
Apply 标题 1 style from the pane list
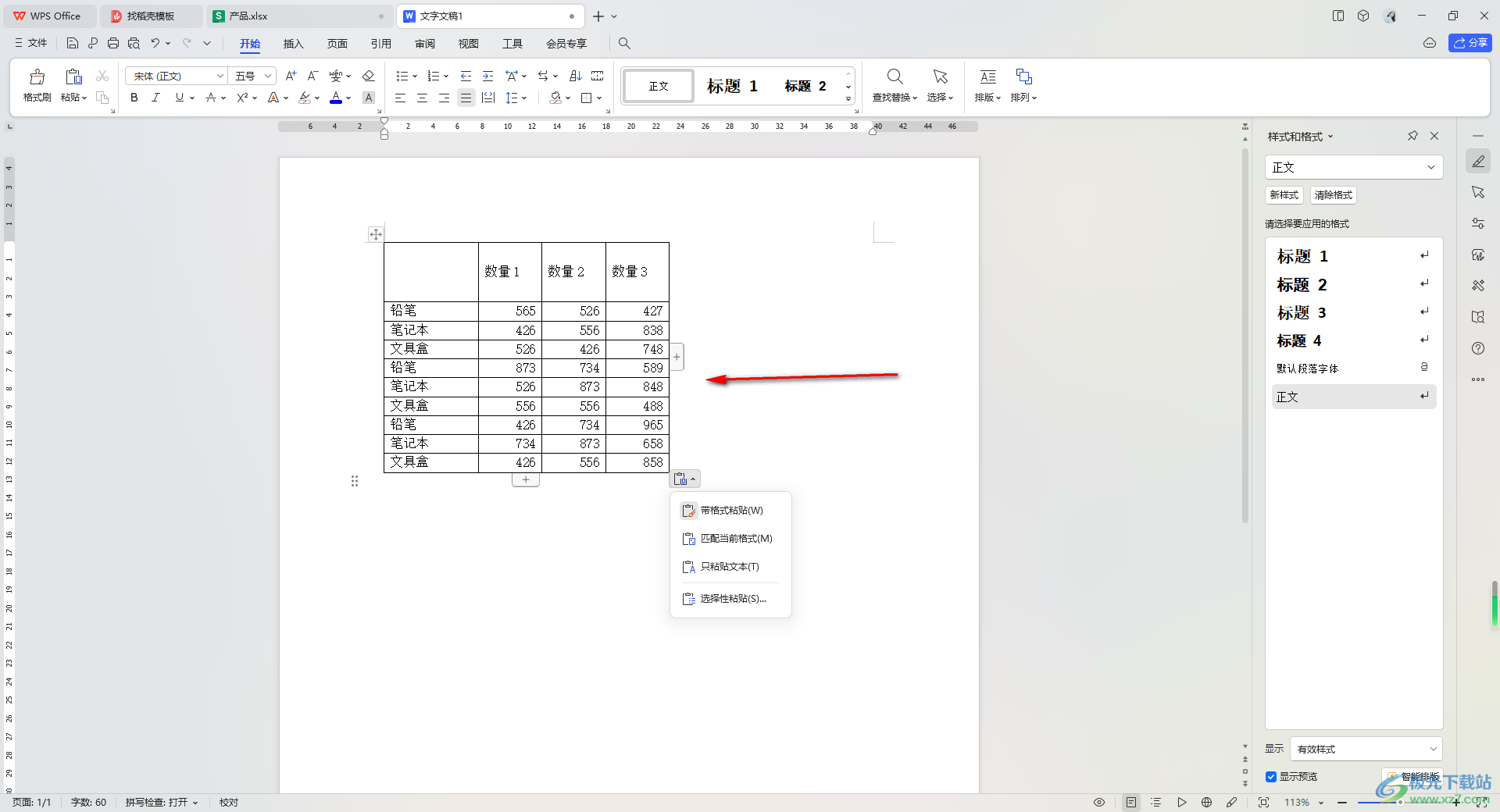[1353, 256]
